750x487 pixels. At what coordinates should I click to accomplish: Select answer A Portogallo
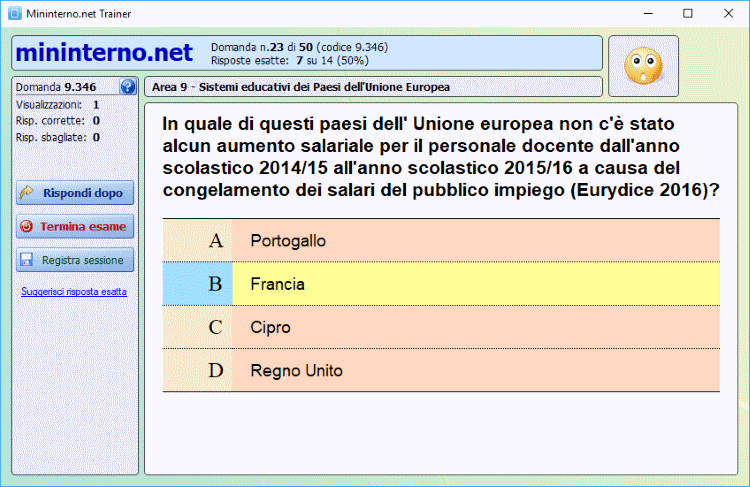point(475,241)
